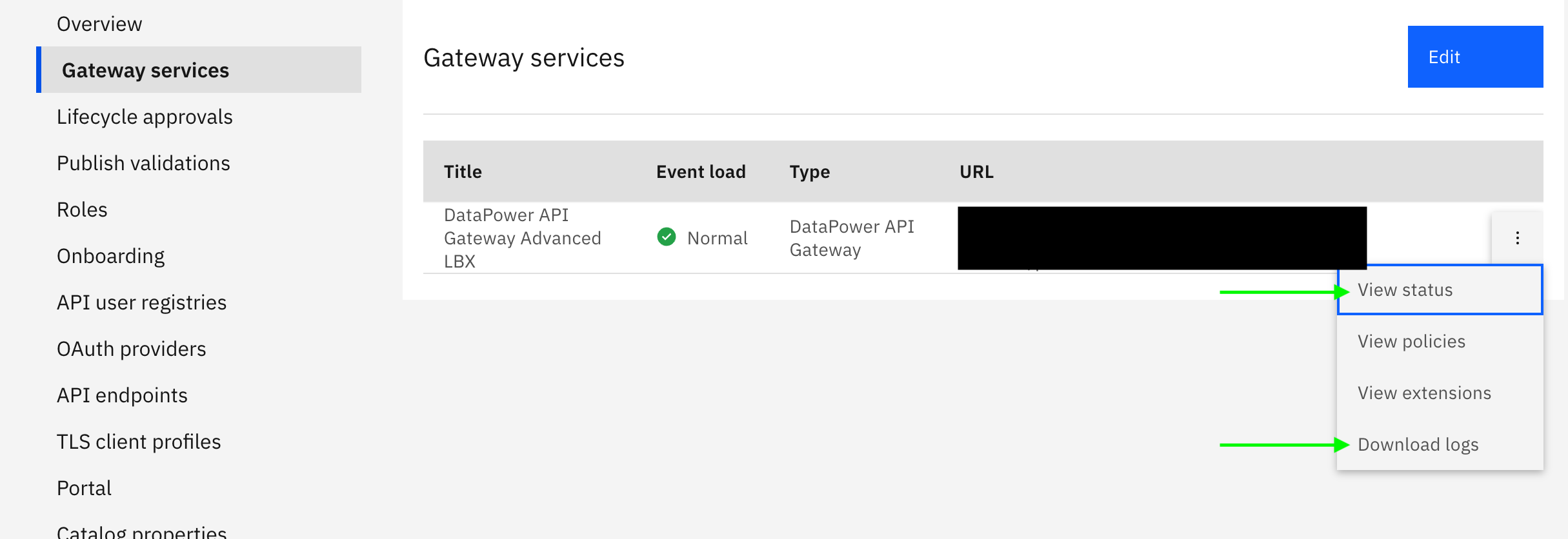This screenshot has height=539, width=1568.
Task: Open View extensions menu option
Action: (x=1424, y=393)
